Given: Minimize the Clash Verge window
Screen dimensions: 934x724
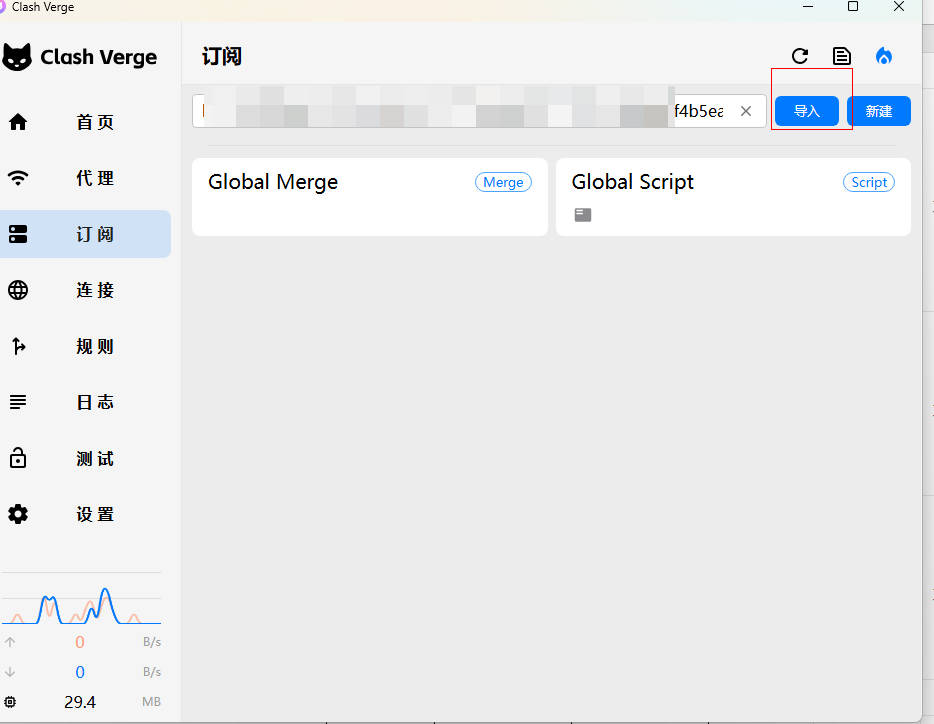Looking at the screenshot, I should [808, 7].
